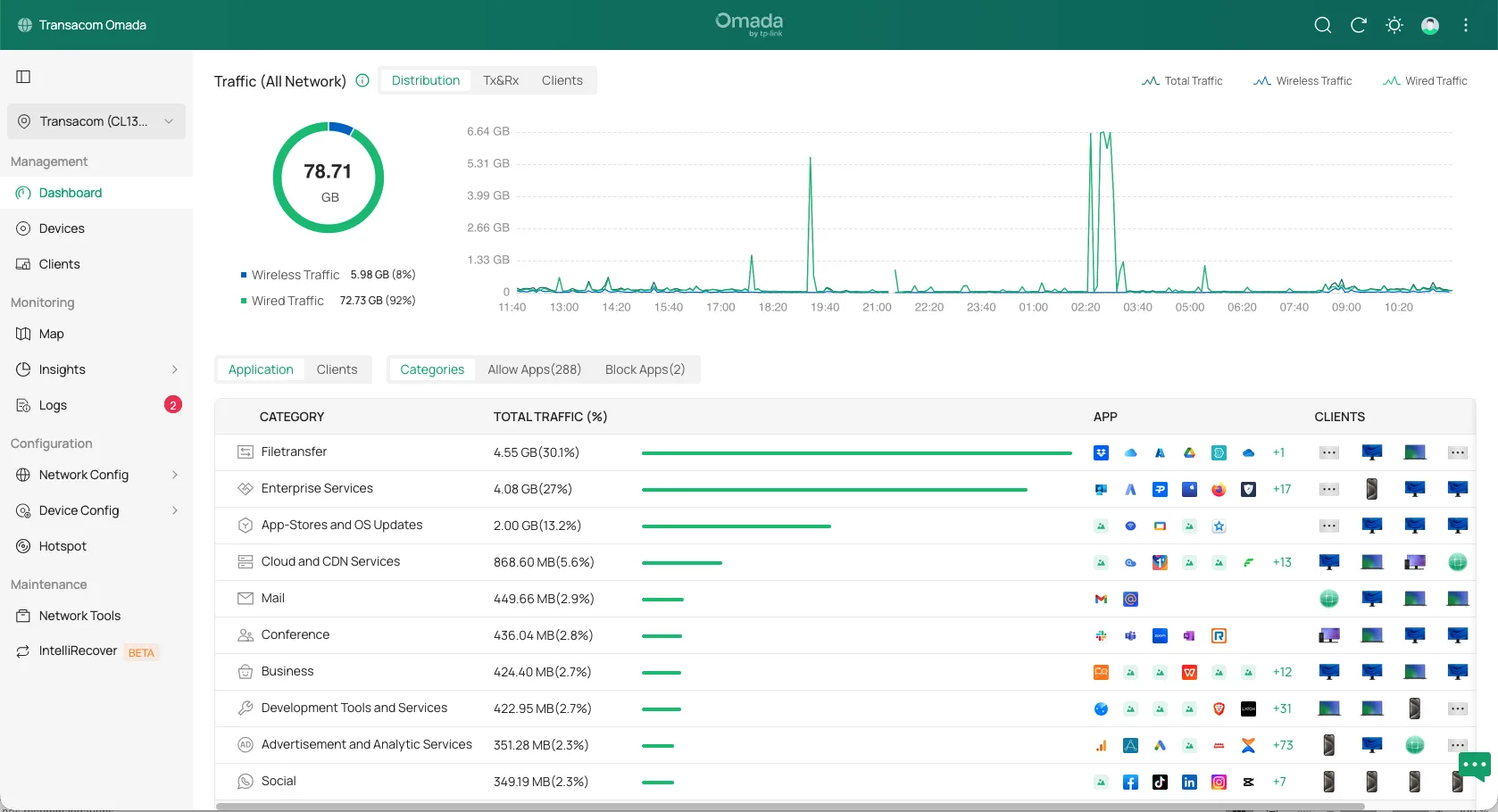The image size is (1498, 812).
Task: Click the red Logs notification badge
Action: pyautogui.click(x=173, y=405)
